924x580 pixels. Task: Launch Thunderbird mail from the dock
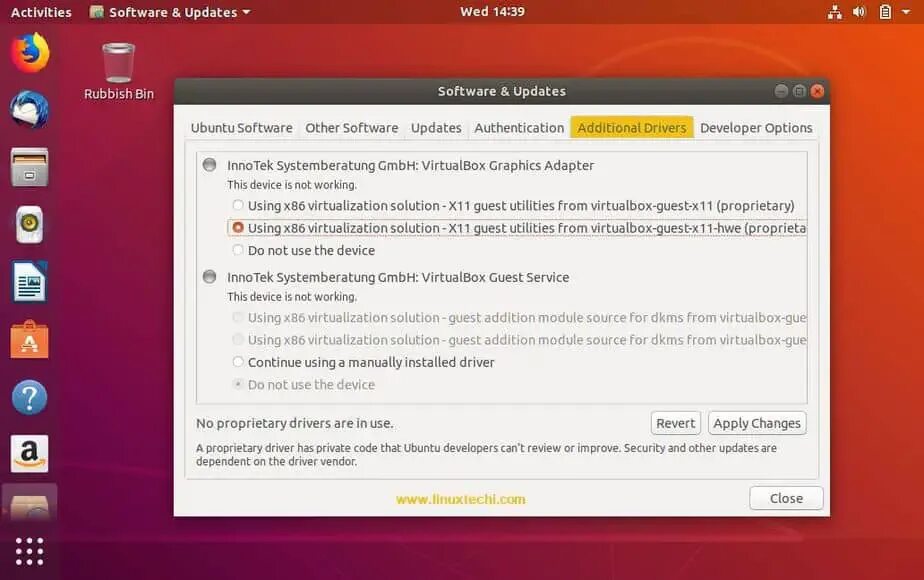point(29,110)
